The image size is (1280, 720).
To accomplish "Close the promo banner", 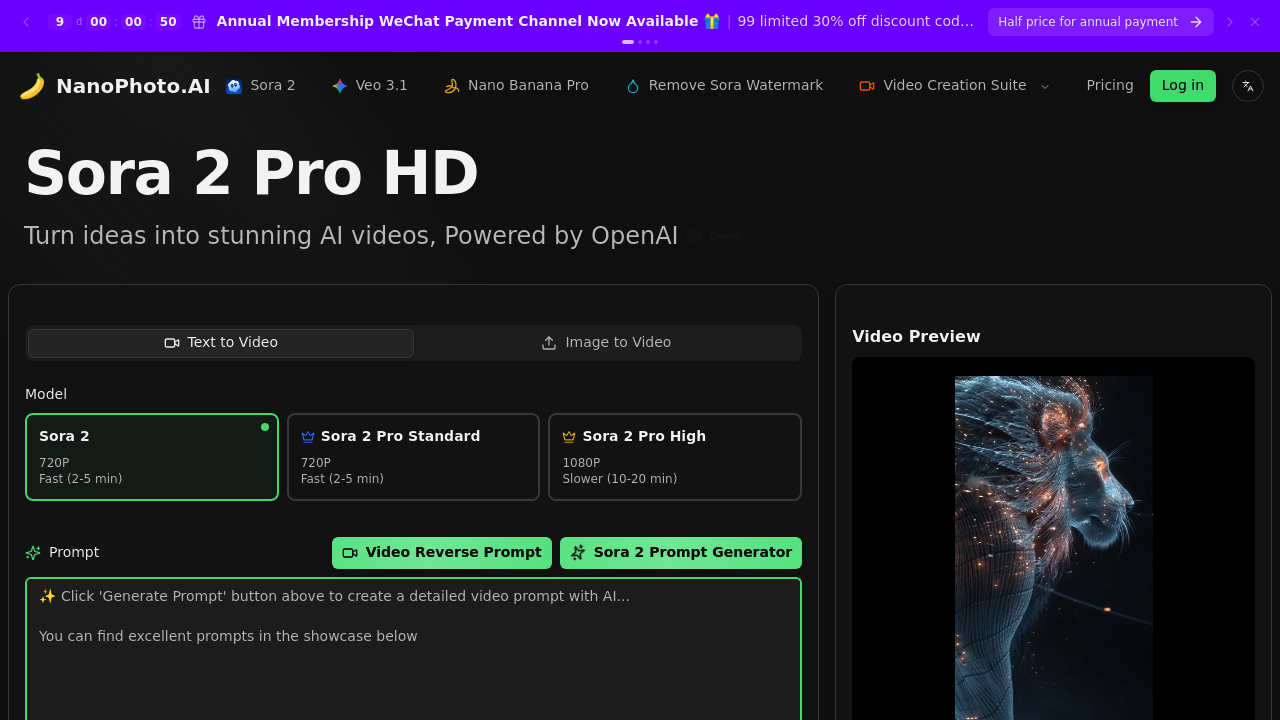I will (1255, 22).
